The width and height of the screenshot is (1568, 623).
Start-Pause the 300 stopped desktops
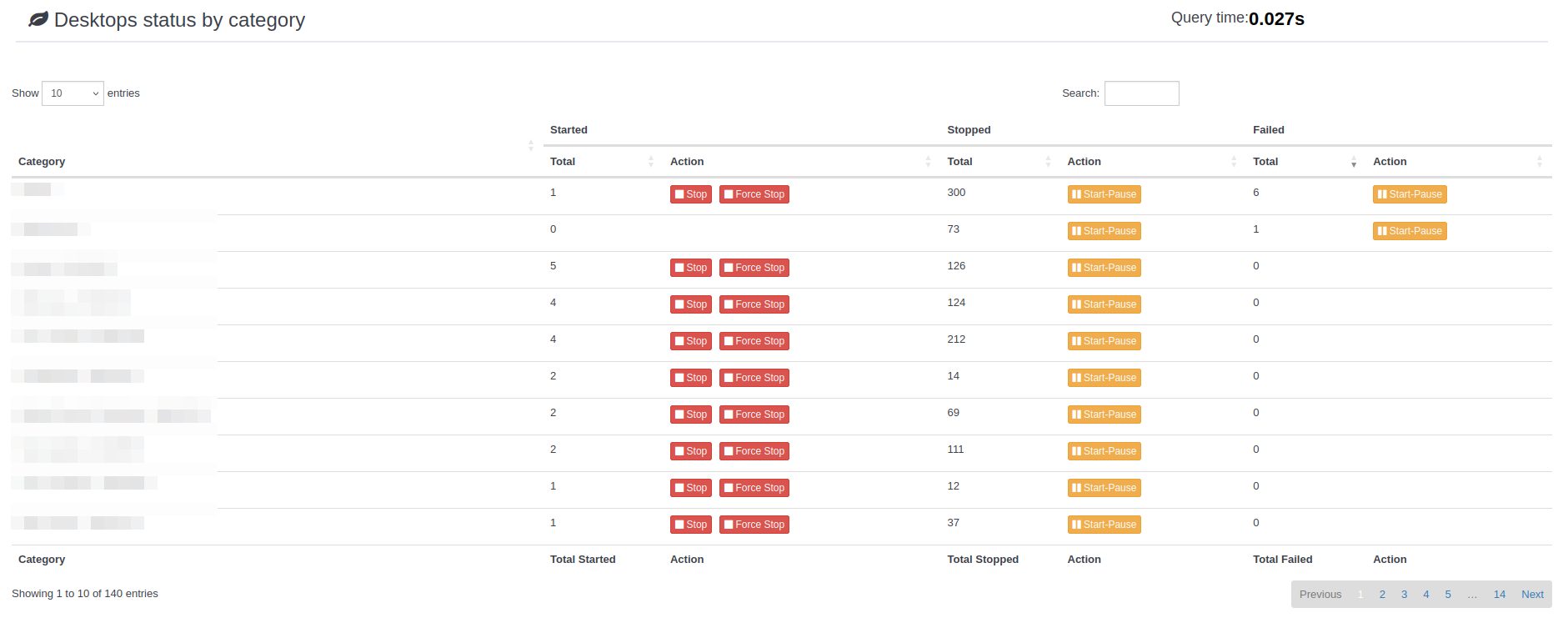click(x=1104, y=194)
